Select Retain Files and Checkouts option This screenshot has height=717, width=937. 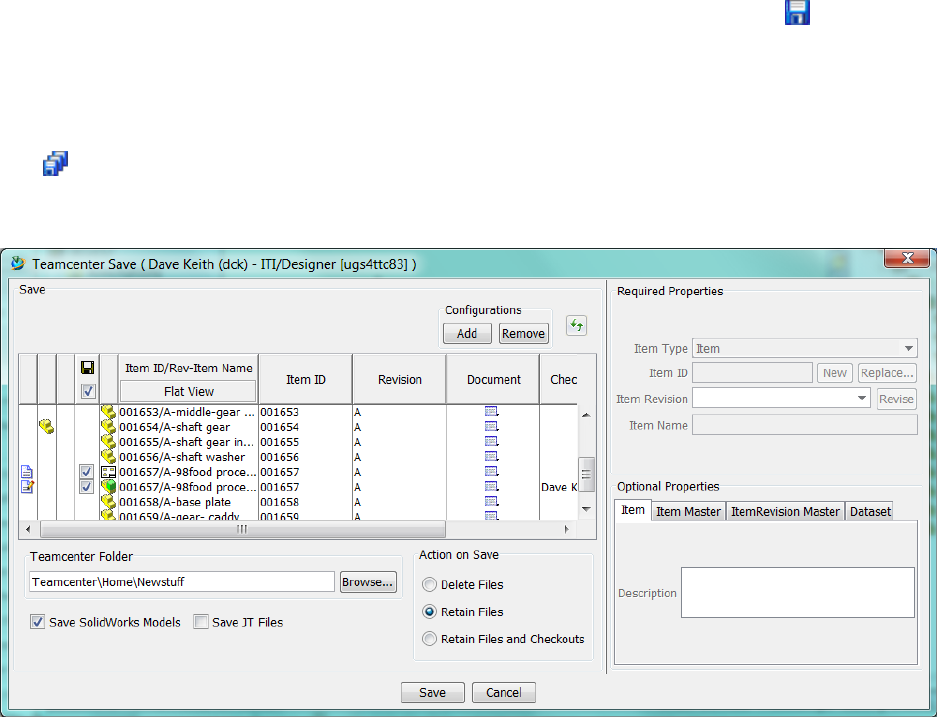point(429,639)
